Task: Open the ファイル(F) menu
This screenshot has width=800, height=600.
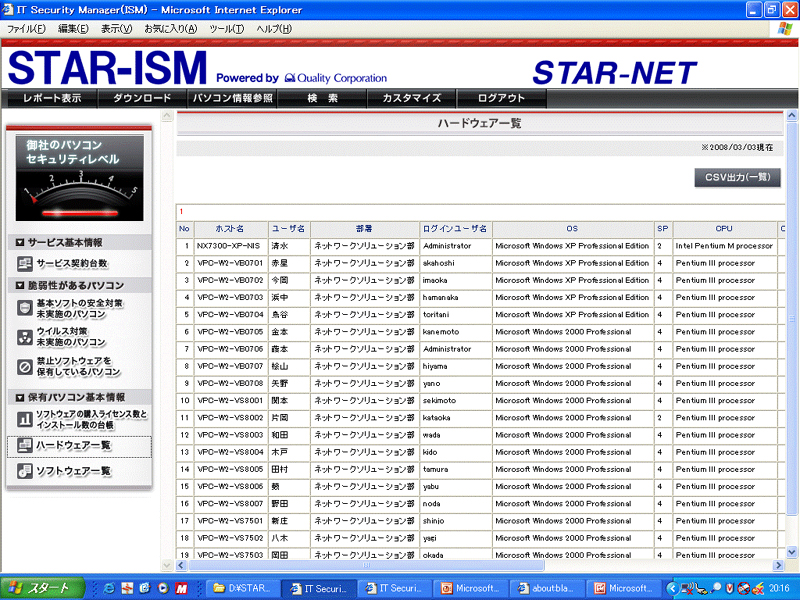Action: click(x=26, y=29)
